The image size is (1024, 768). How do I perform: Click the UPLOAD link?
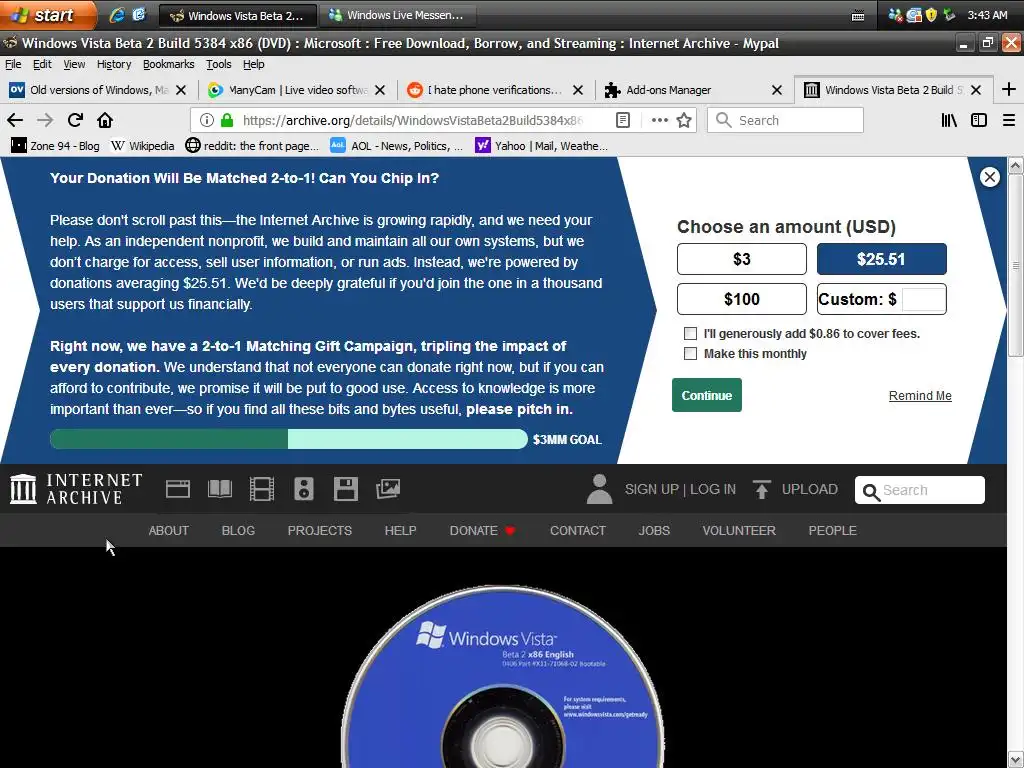tap(809, 489)
